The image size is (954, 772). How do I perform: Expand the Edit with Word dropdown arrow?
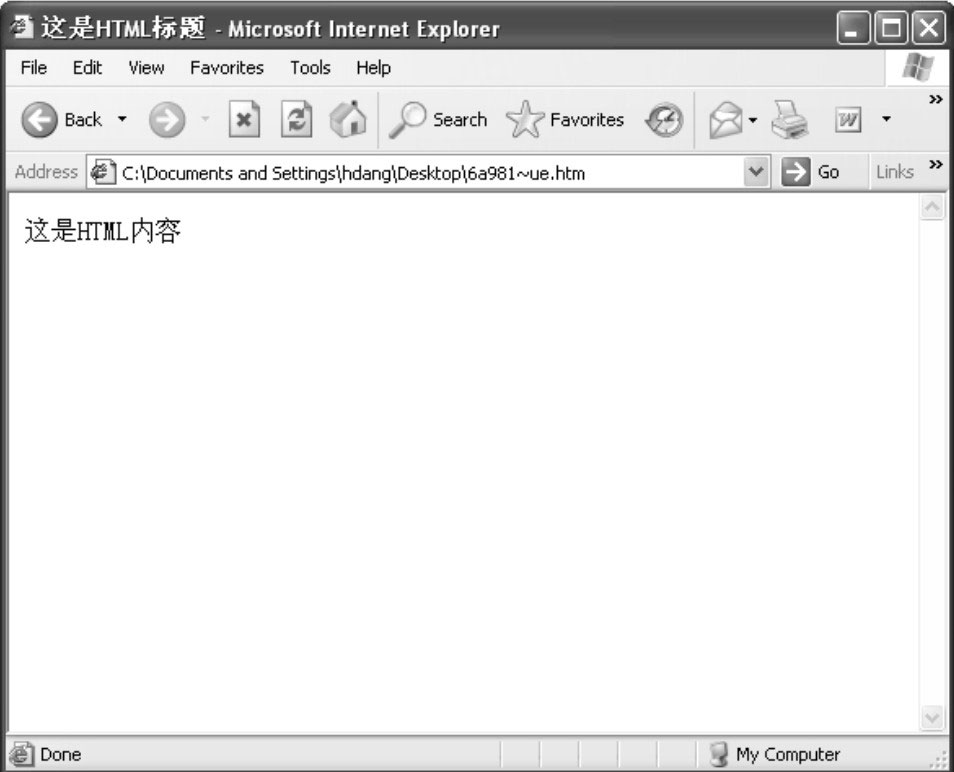(886, 119)
